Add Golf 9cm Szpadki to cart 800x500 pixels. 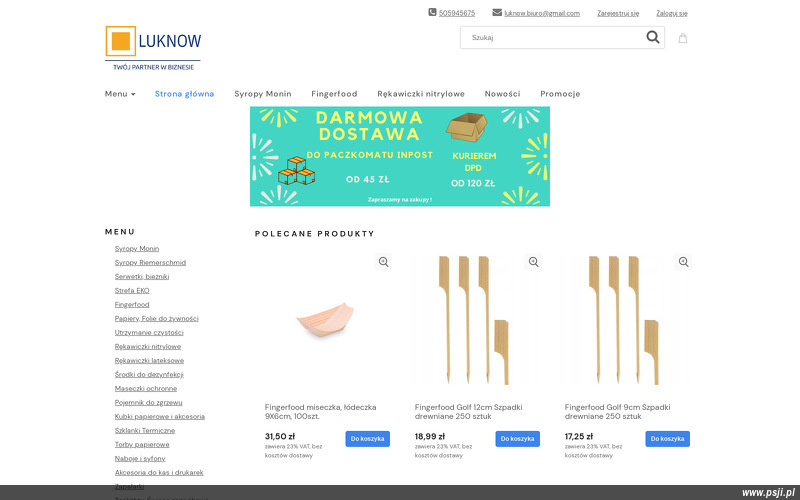click(667, 439)
